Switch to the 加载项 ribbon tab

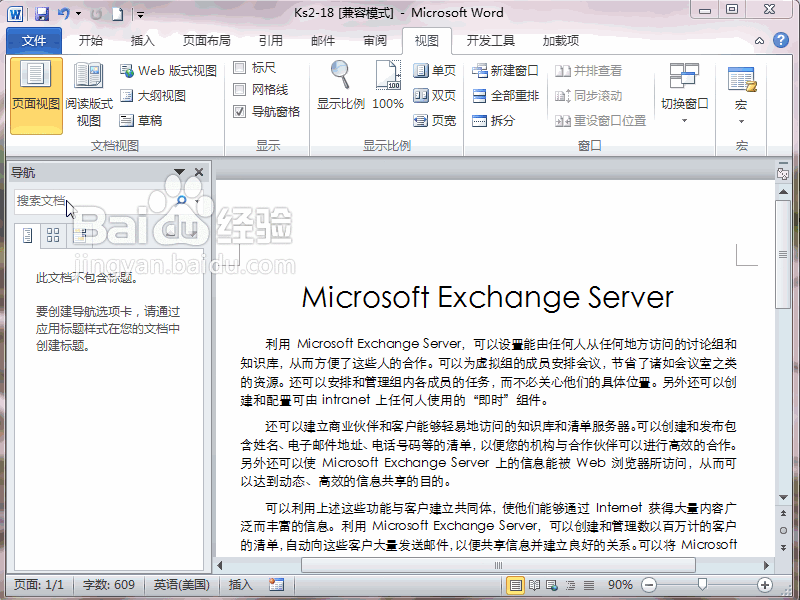561,41
